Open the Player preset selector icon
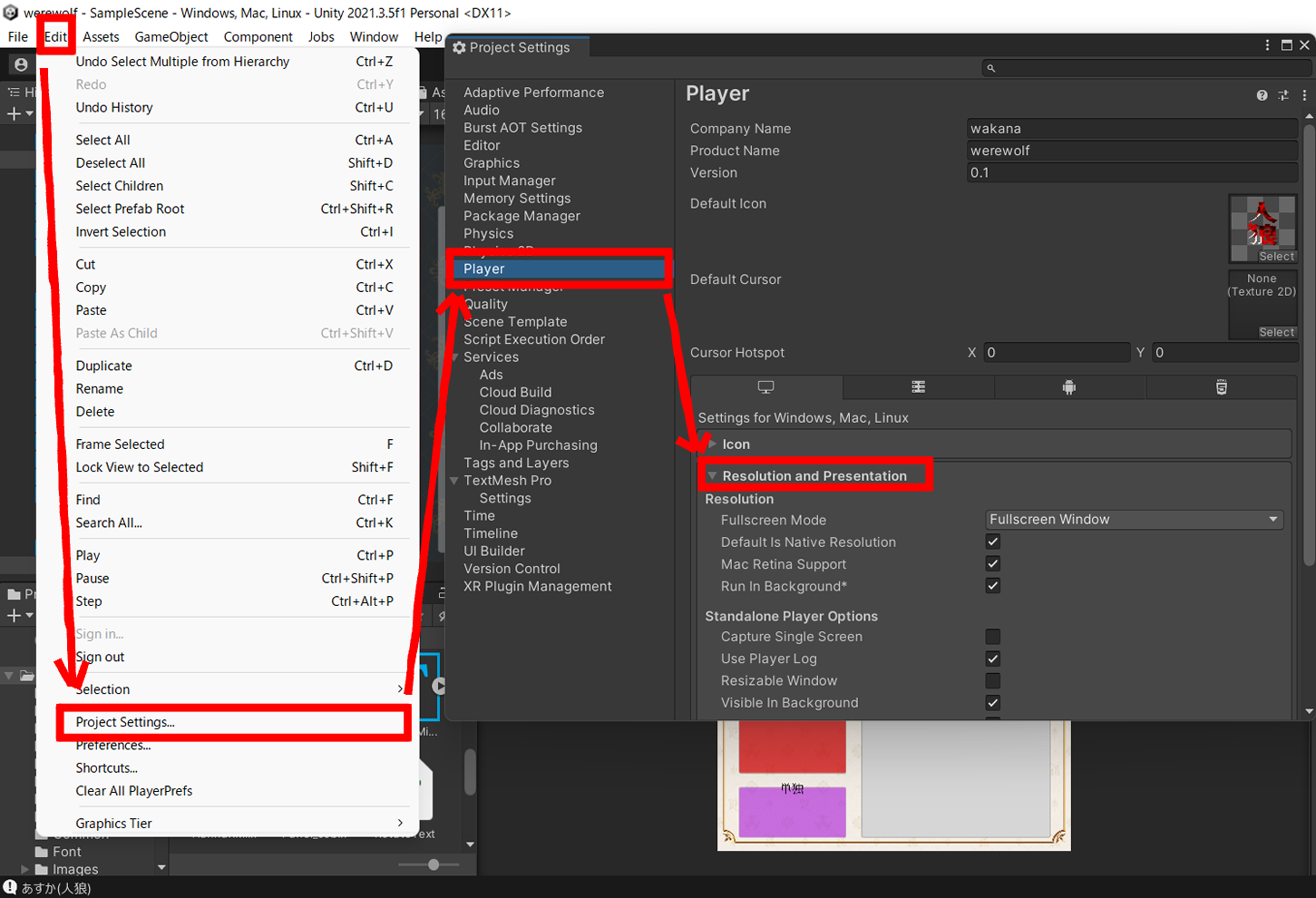The height and width of the screenshot is (898, 1316). [x=1283, y=94]
